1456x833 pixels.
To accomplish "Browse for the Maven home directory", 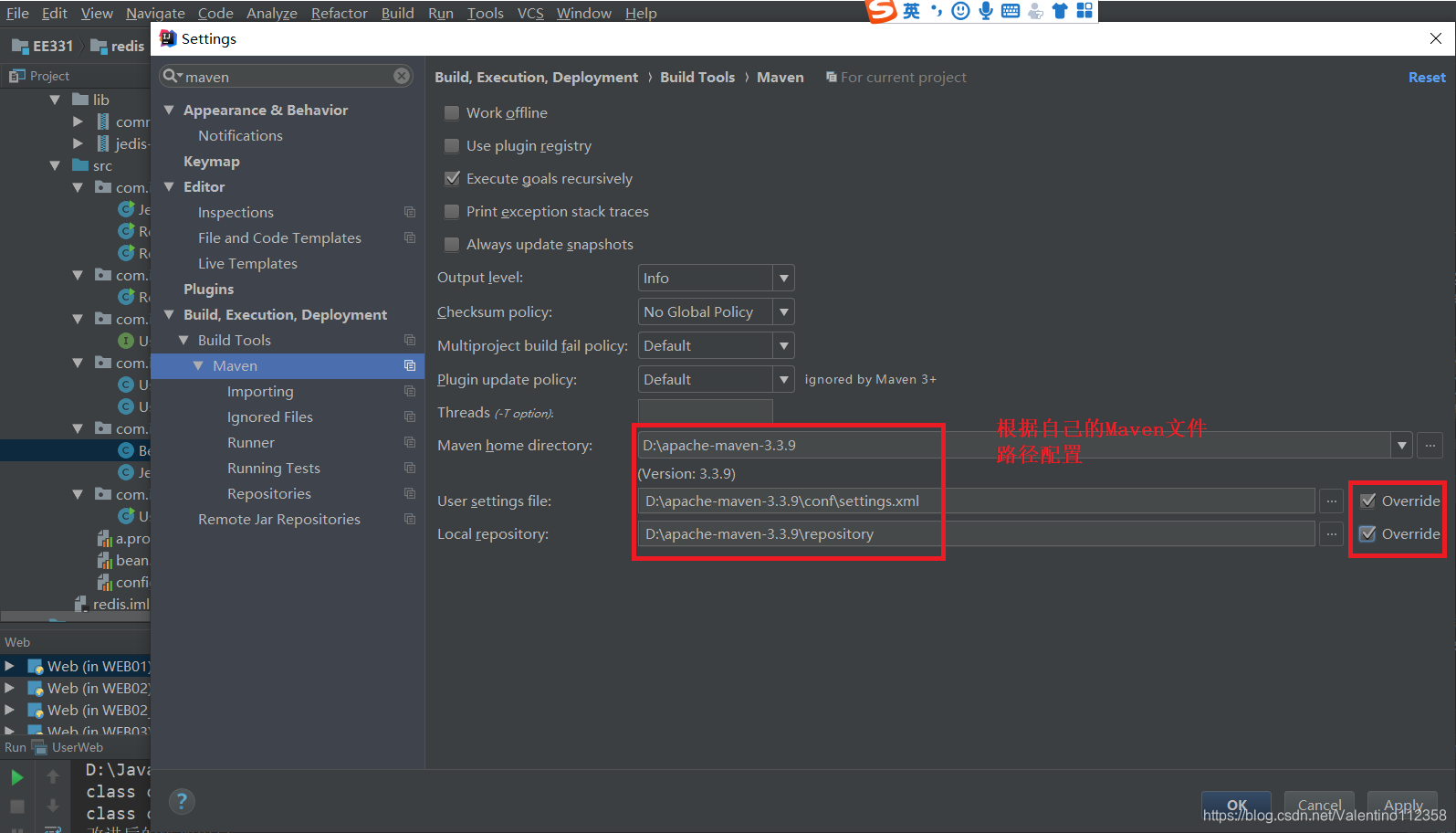I will (x=1430, y=446).
